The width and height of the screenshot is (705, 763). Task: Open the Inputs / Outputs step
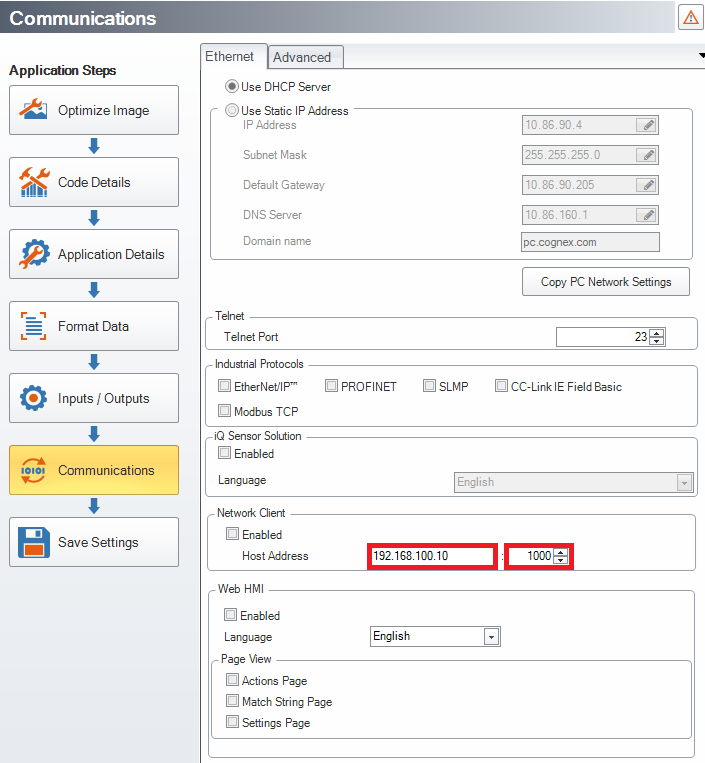click(94, 398)
